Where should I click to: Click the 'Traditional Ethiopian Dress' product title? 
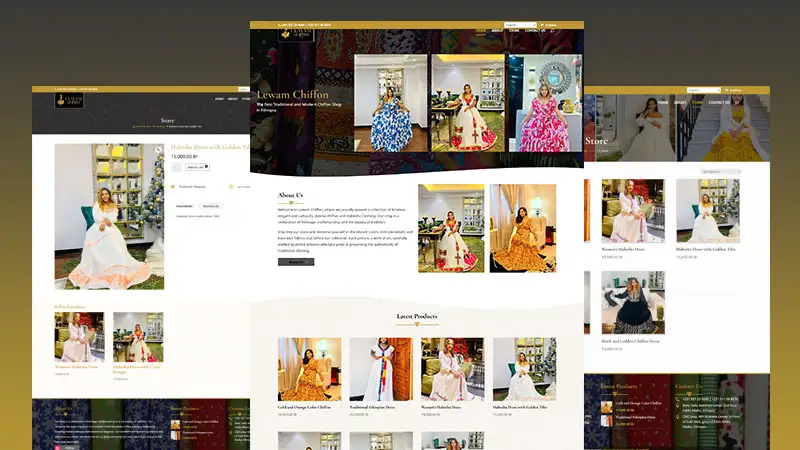tap(372, 407)
